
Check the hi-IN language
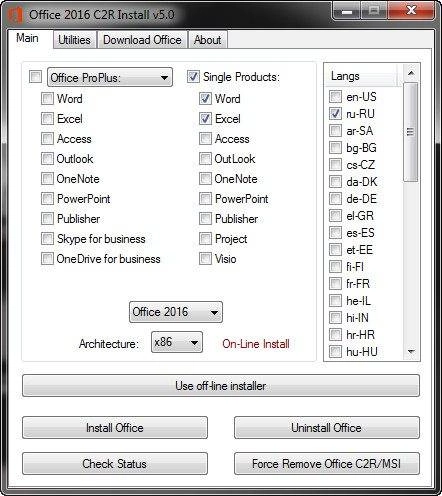[x=335, y=318]
